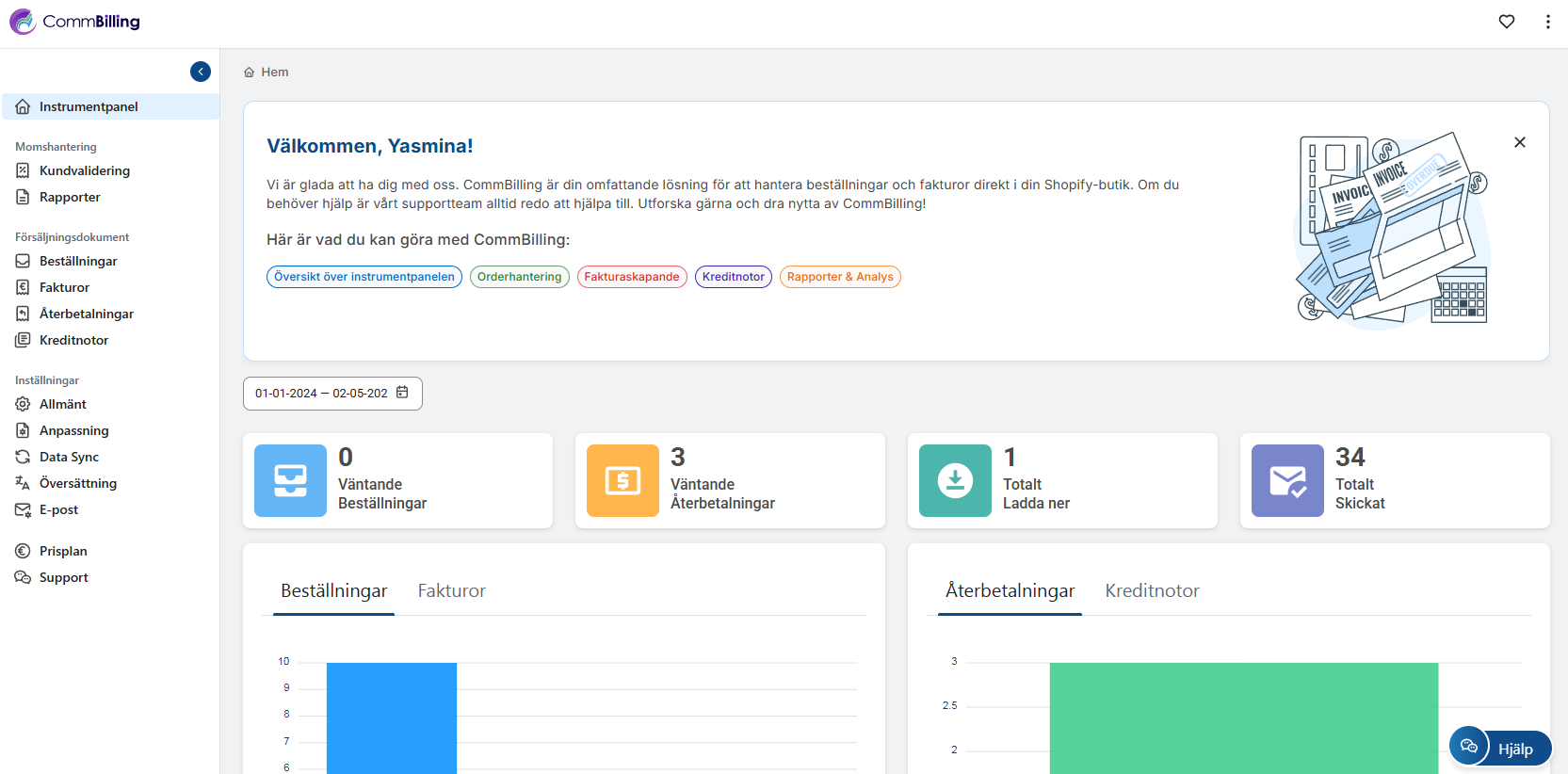Open Kundvalidering in the sidebar
1568x774 pixels.
pyautogui.click(x=85, y=170)
